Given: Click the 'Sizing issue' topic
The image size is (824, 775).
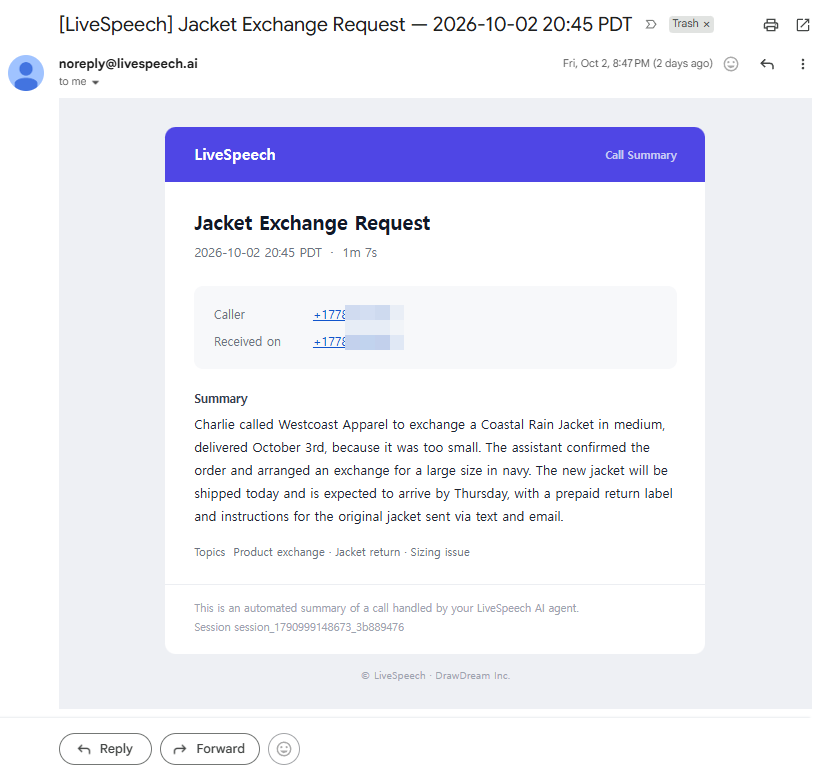Looking at the screenshot, I should [440, 552].
